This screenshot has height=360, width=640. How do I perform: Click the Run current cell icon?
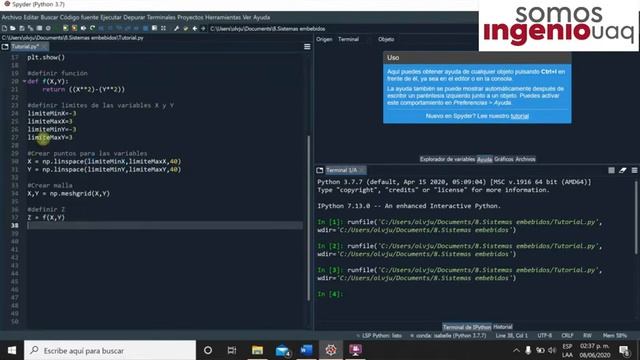coord(65,28)
